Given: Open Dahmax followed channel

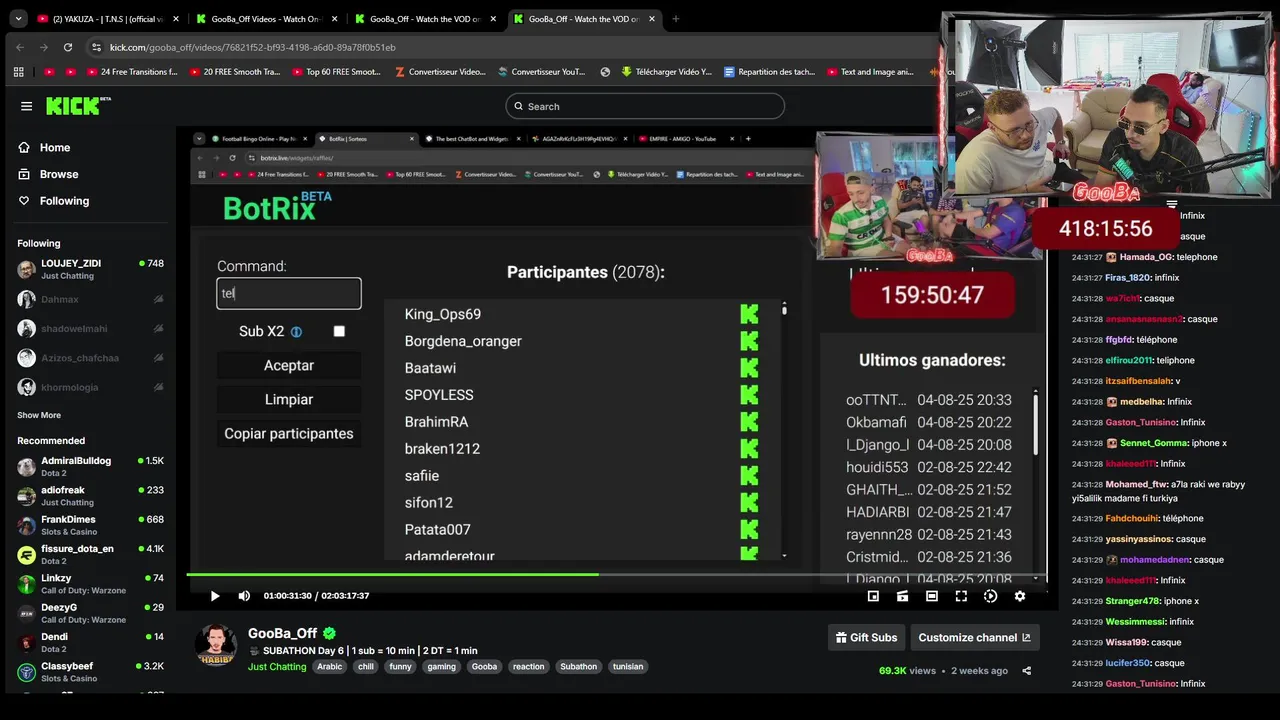Looking at the screenshot, I should point(90,299).
